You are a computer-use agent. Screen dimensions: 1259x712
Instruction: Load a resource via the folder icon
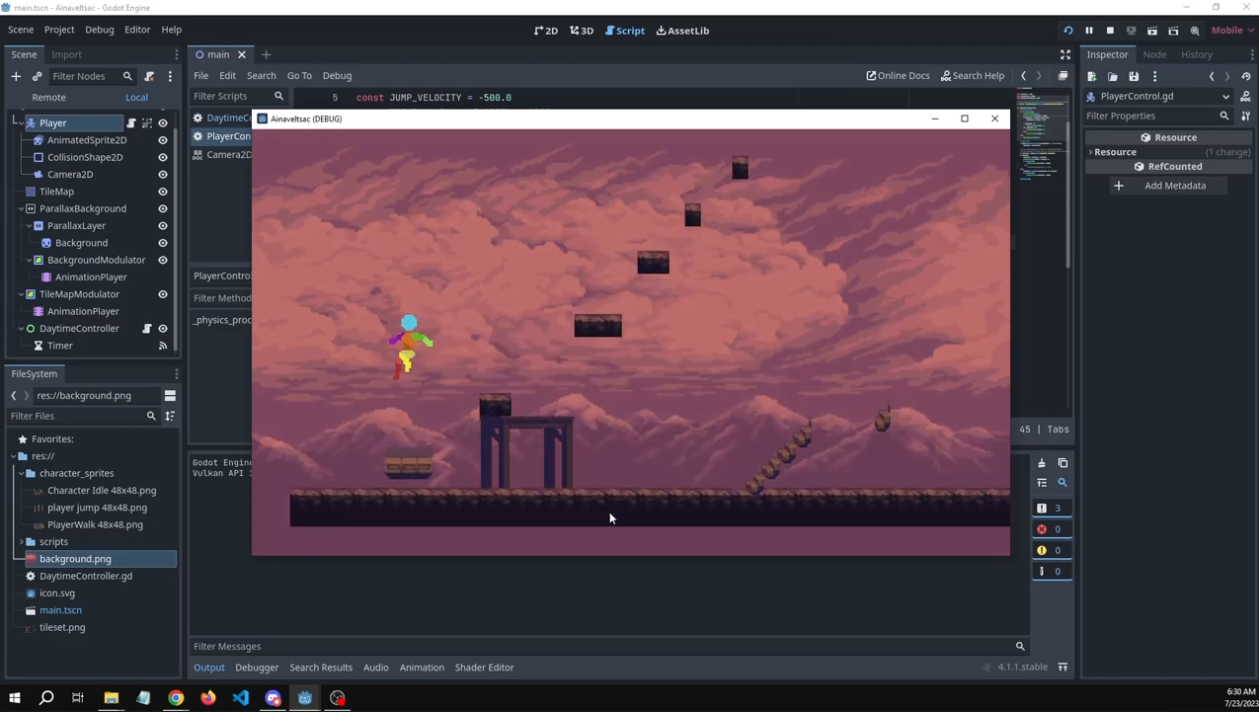[x=1113, y=77]
